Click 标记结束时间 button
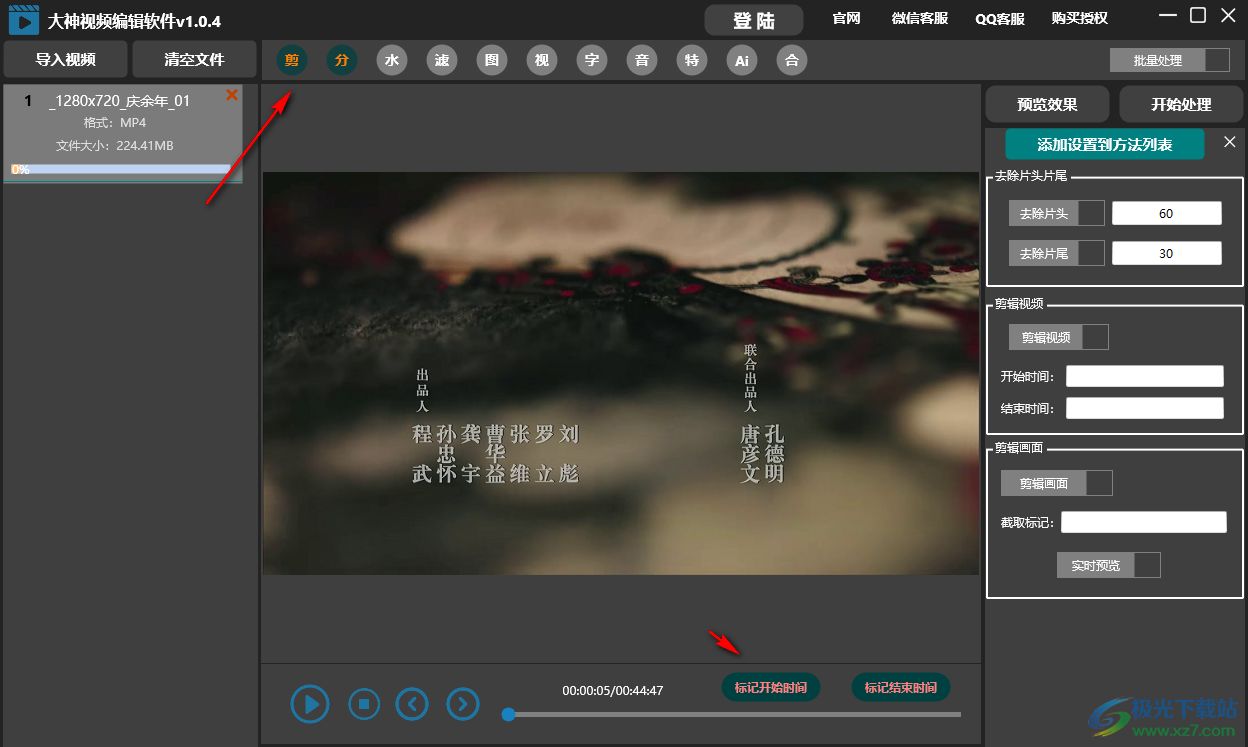This screenshot has width=1248, height=747. pyautogui.click(x=901, y=688)
